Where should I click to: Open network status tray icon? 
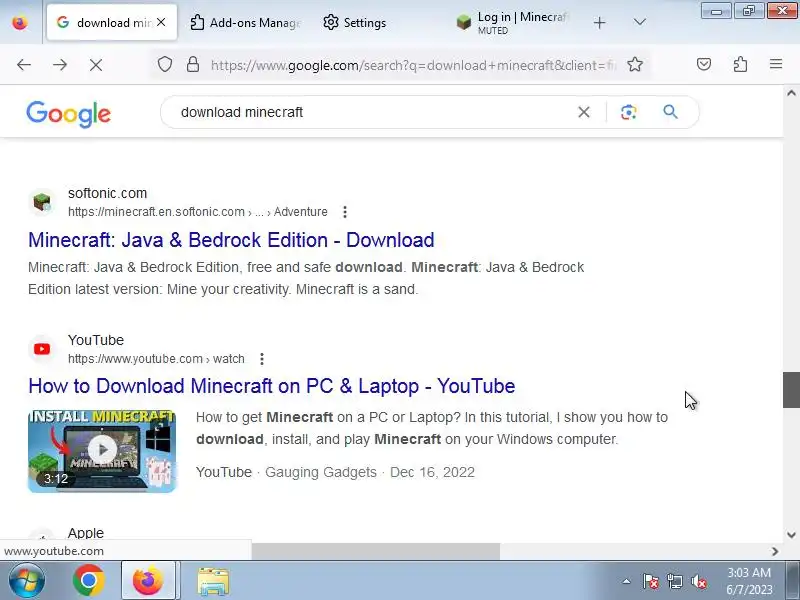(x=675, y=581)
